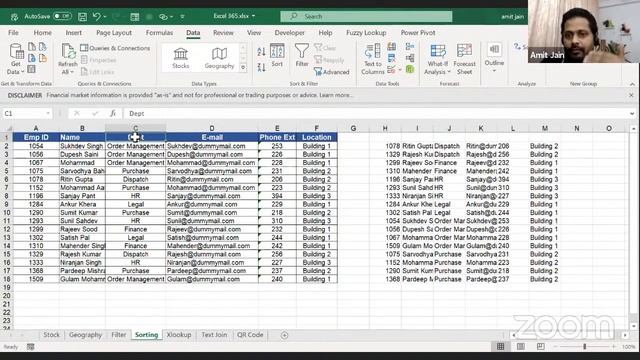This screenshot has height=360, width=640.
Task: Switch to Page Layout view icon
Action: click(520, 347)
